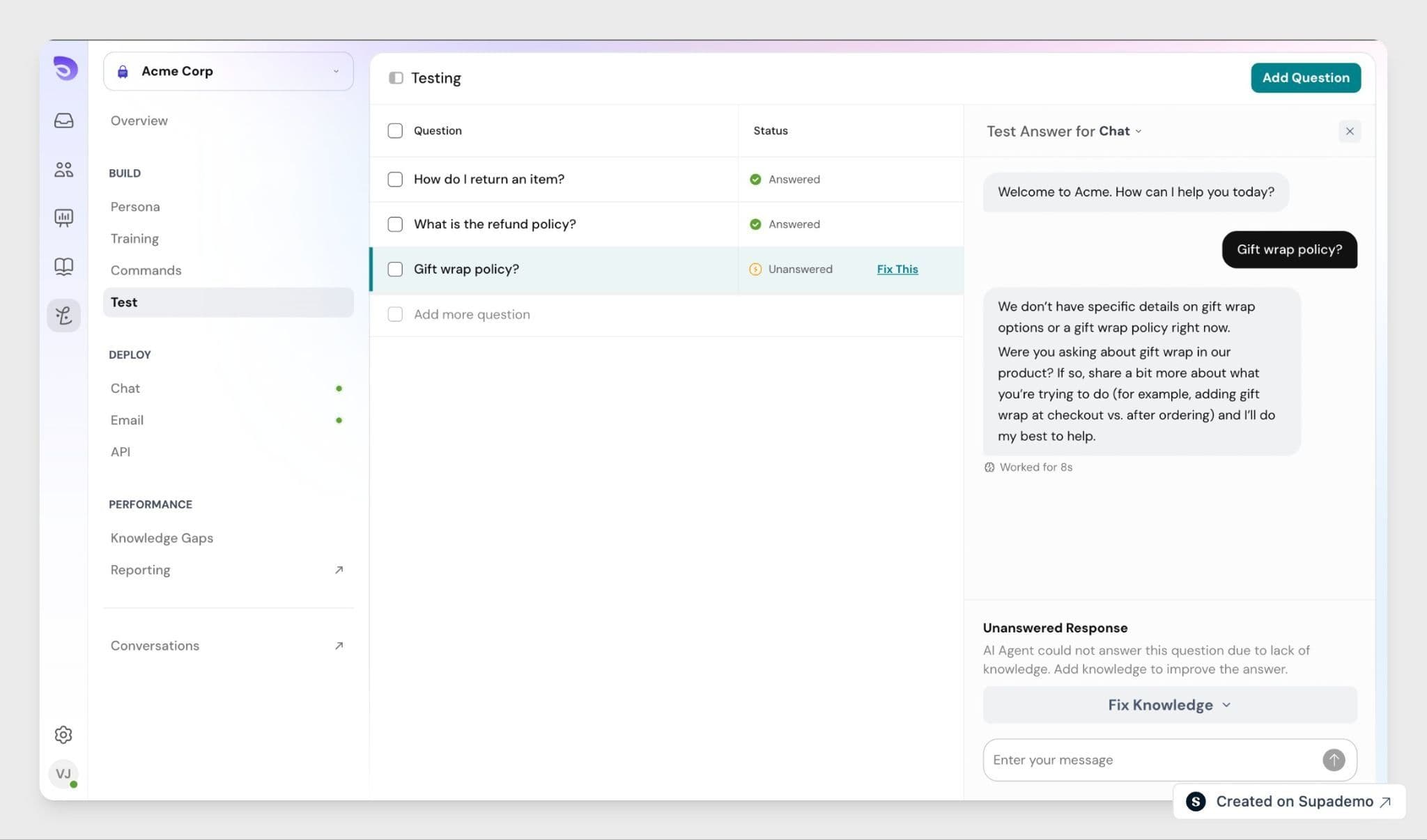Open the API deploy page
The image size is (1427, 840).
121,452
